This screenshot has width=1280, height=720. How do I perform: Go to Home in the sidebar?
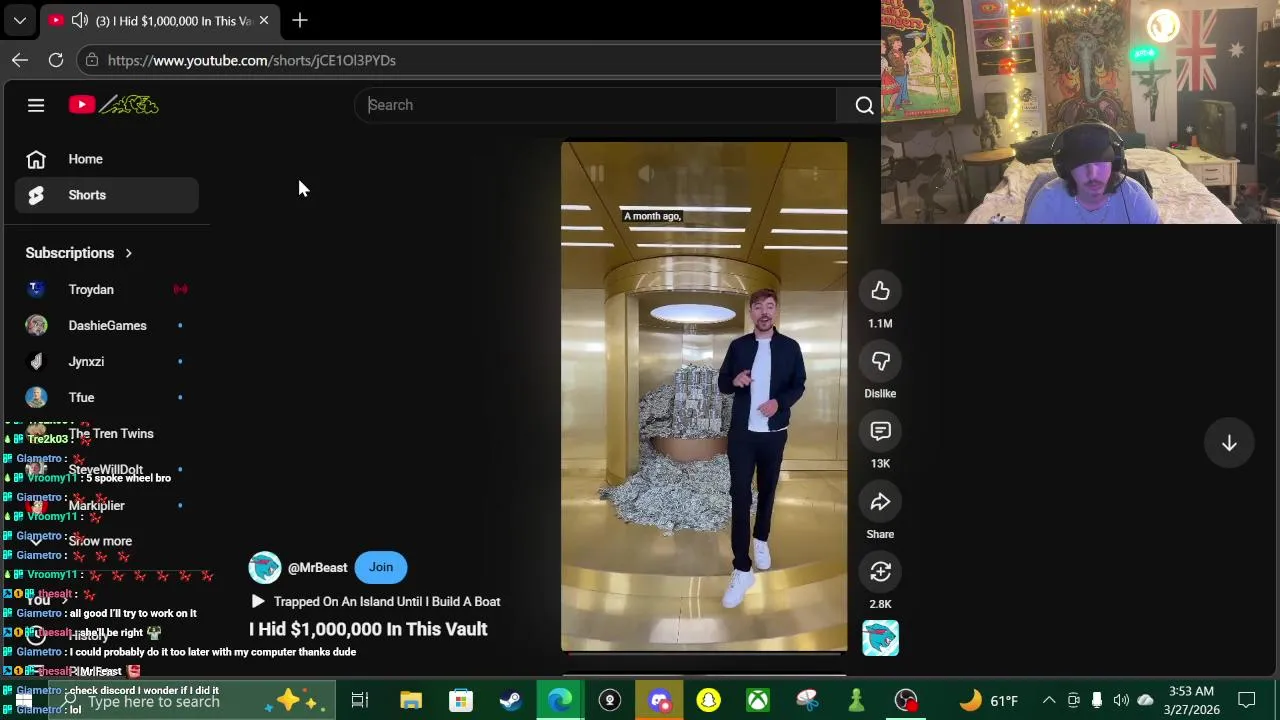coord(107,159)
